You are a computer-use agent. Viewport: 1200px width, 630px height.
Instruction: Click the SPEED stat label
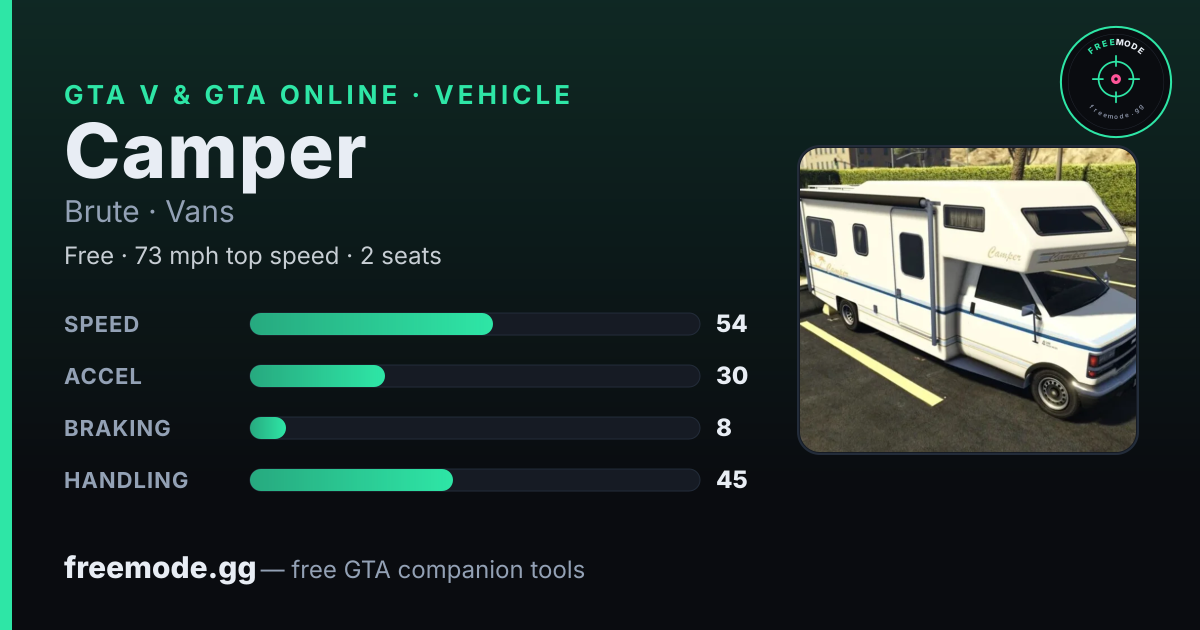[x=102, y=324]
